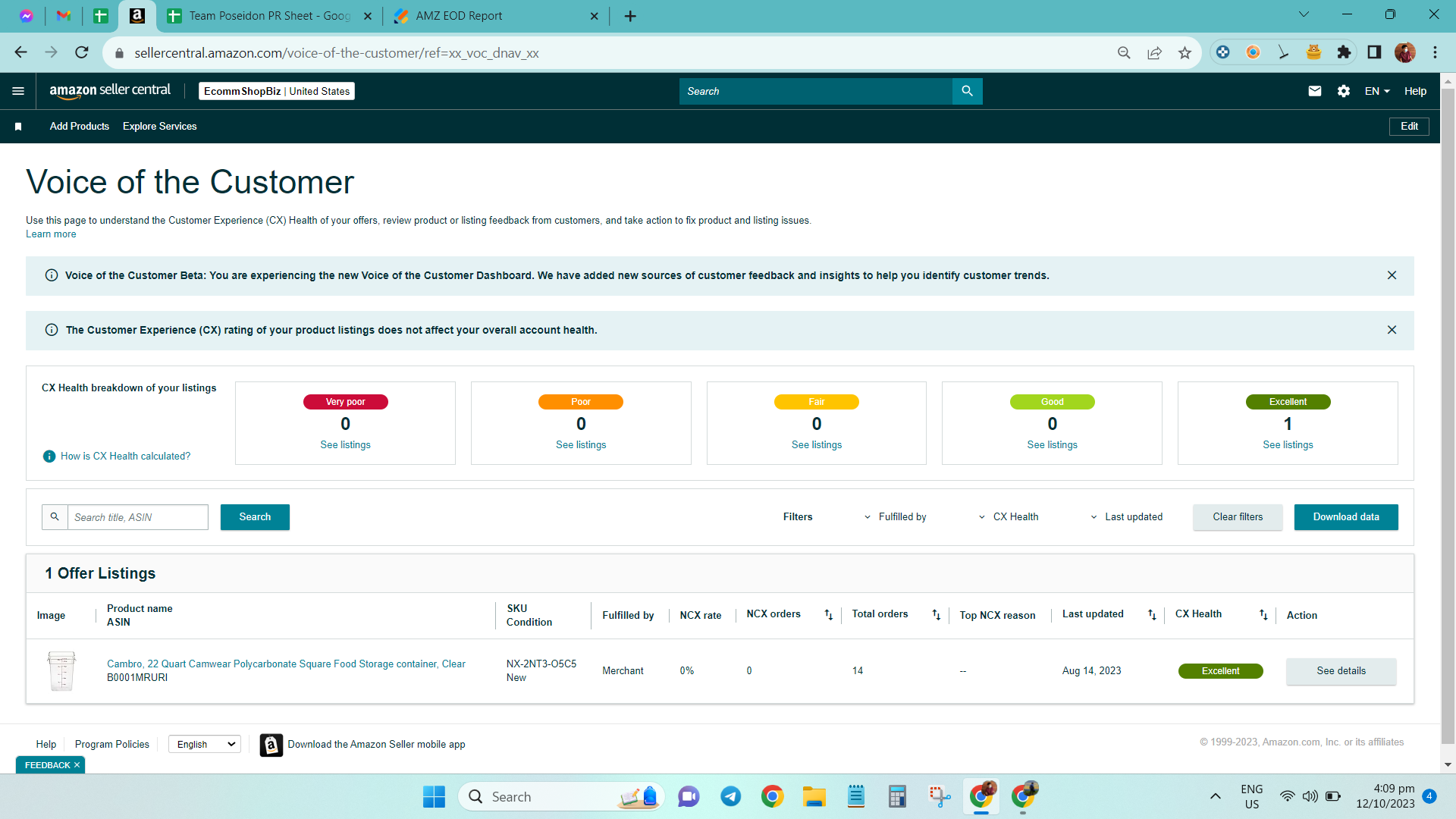Open the Chrome three-dot menu
The image size is (1456, 819).
coord(1435,52)
